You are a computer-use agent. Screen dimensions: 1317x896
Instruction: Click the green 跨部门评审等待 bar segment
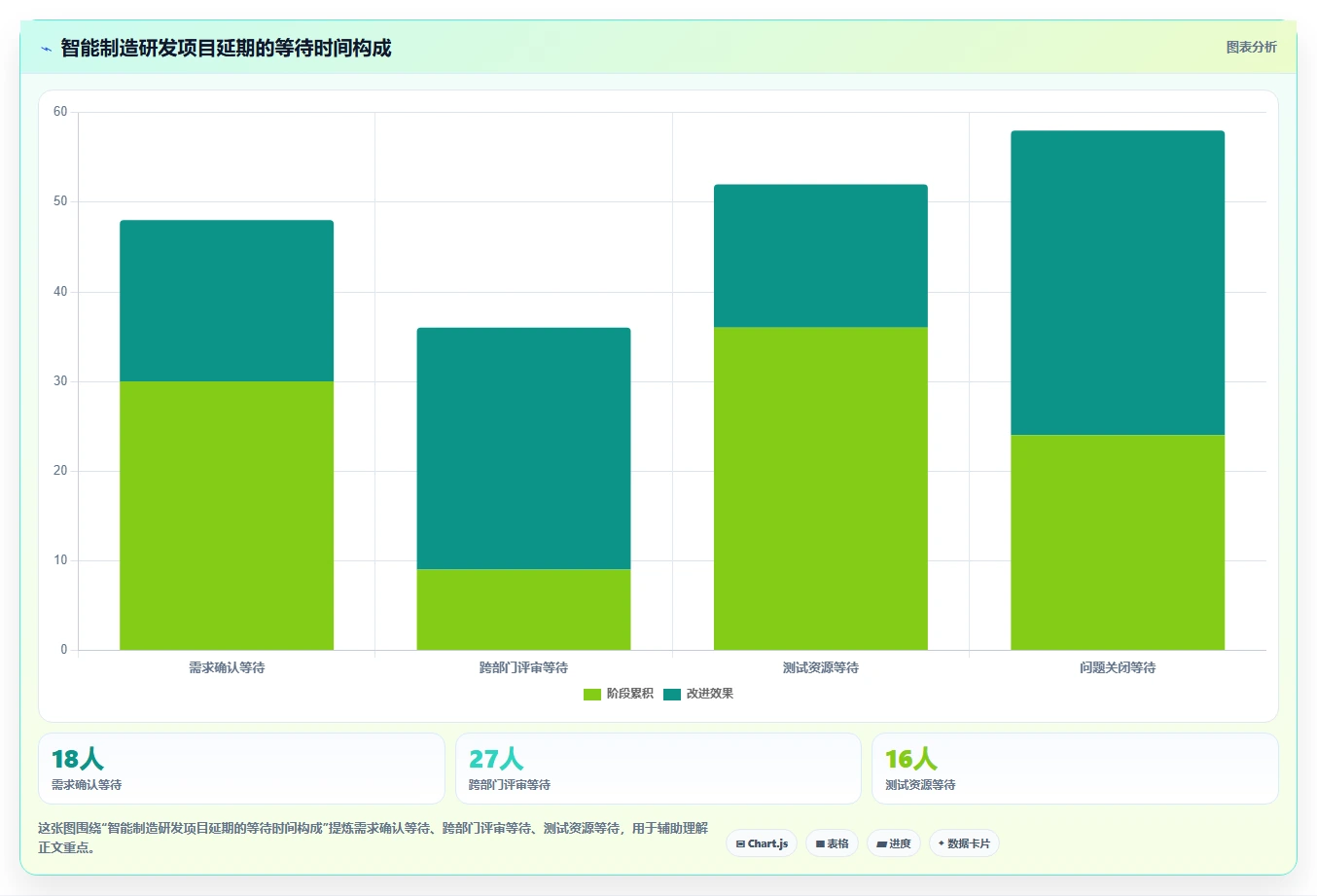point(523,609)
